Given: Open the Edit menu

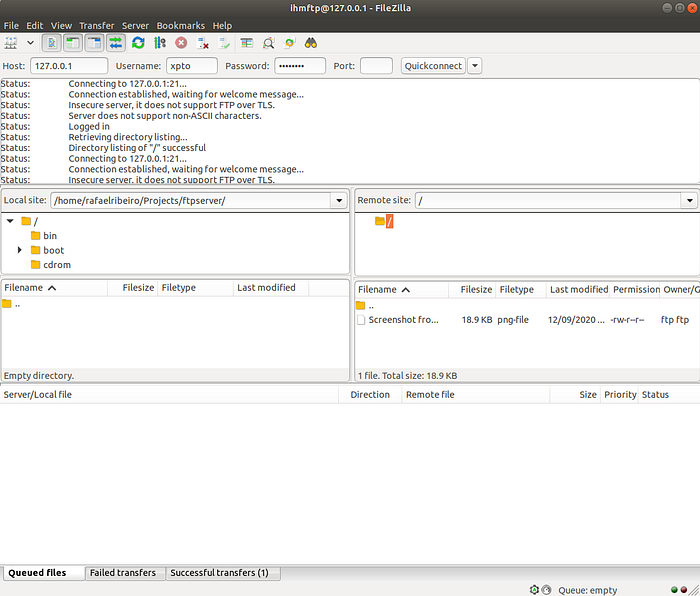Looking at the screenshot, I should [x=34, y=26].
